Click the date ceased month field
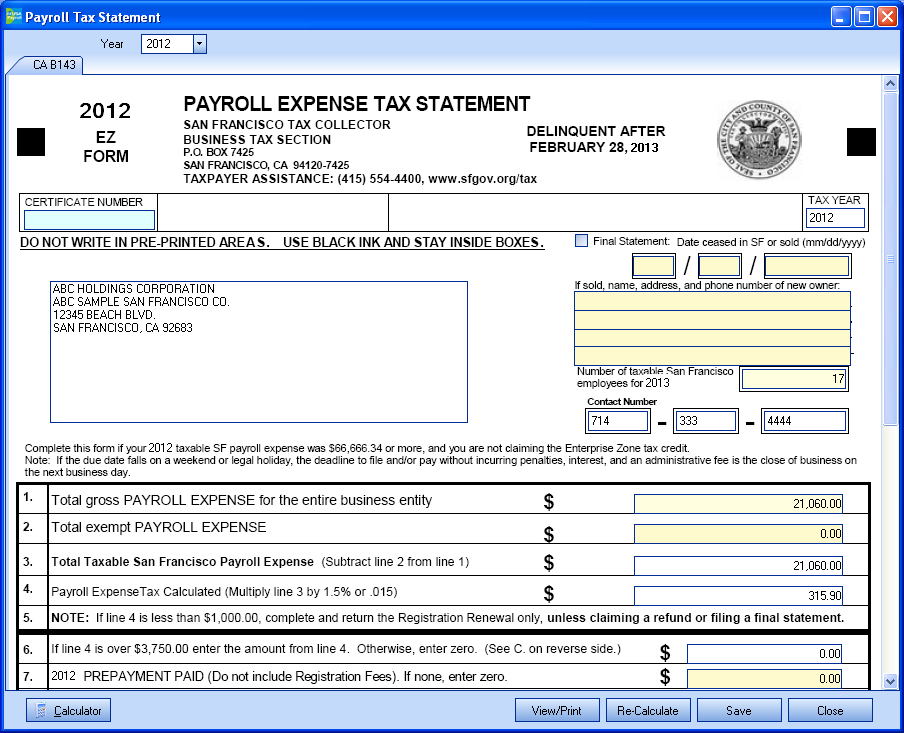Viewport: 904px width, 733px height. (x=654, y=266)
